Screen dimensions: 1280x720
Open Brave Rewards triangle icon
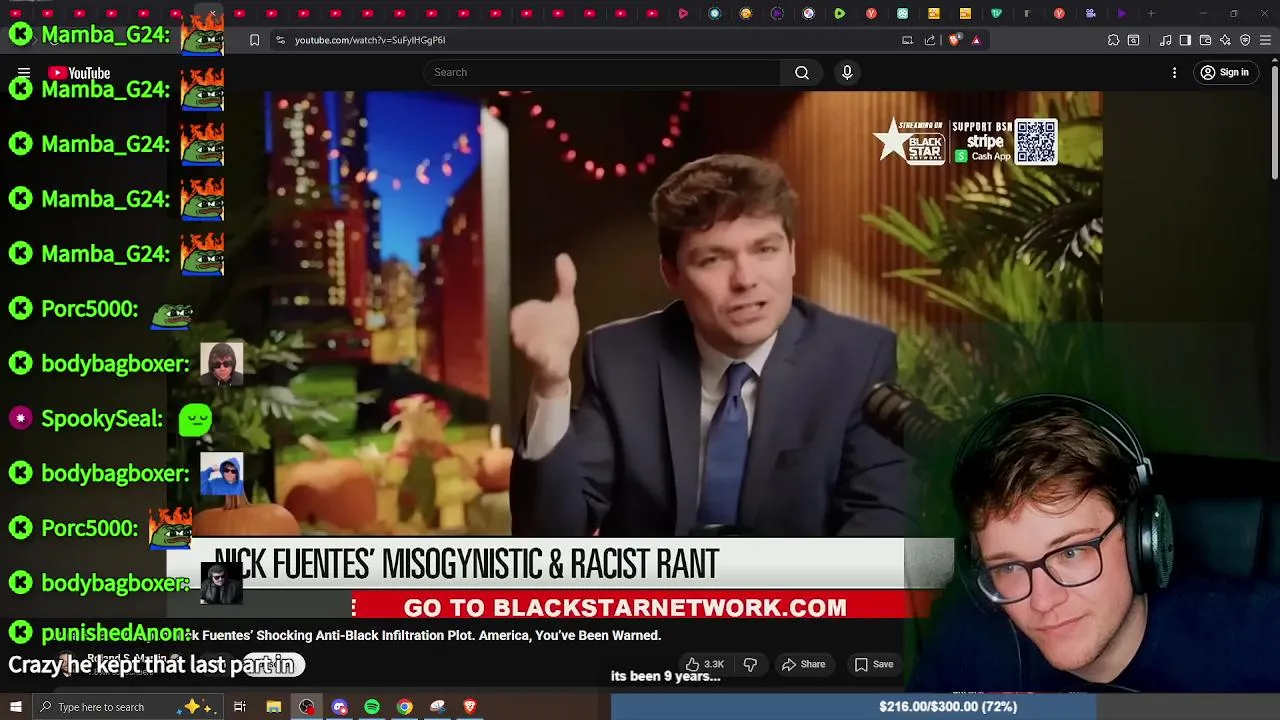coord(976,40)
